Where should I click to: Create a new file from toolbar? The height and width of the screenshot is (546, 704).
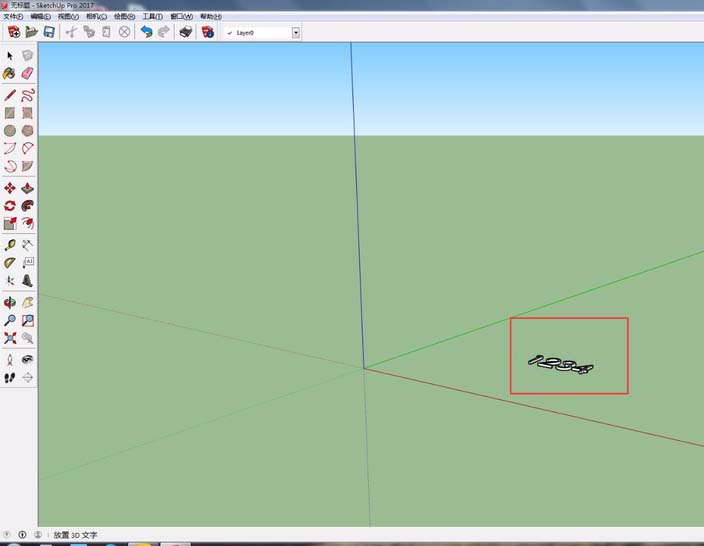point(14,32)
